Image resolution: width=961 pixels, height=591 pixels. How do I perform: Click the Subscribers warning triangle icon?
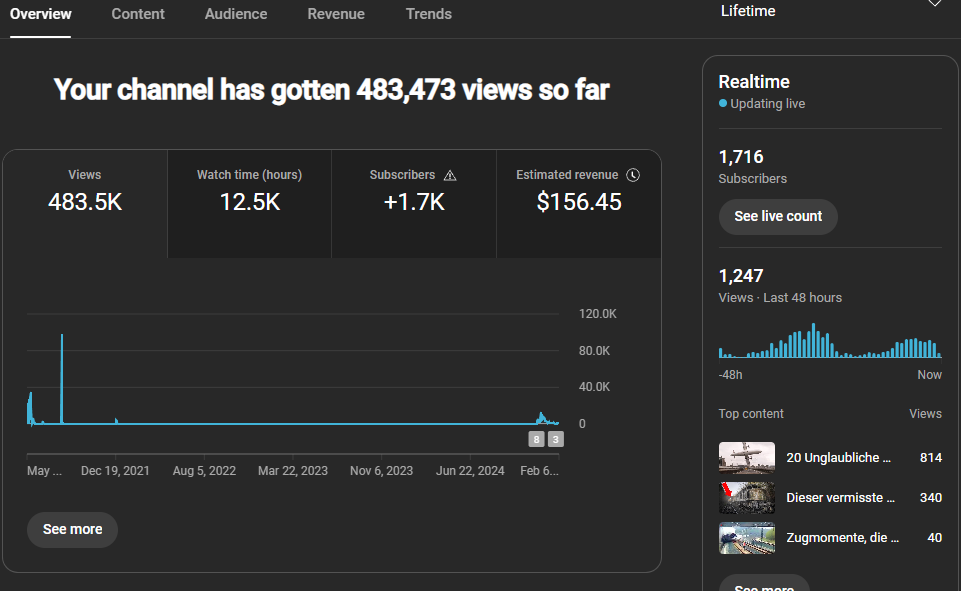pos(450,175)
